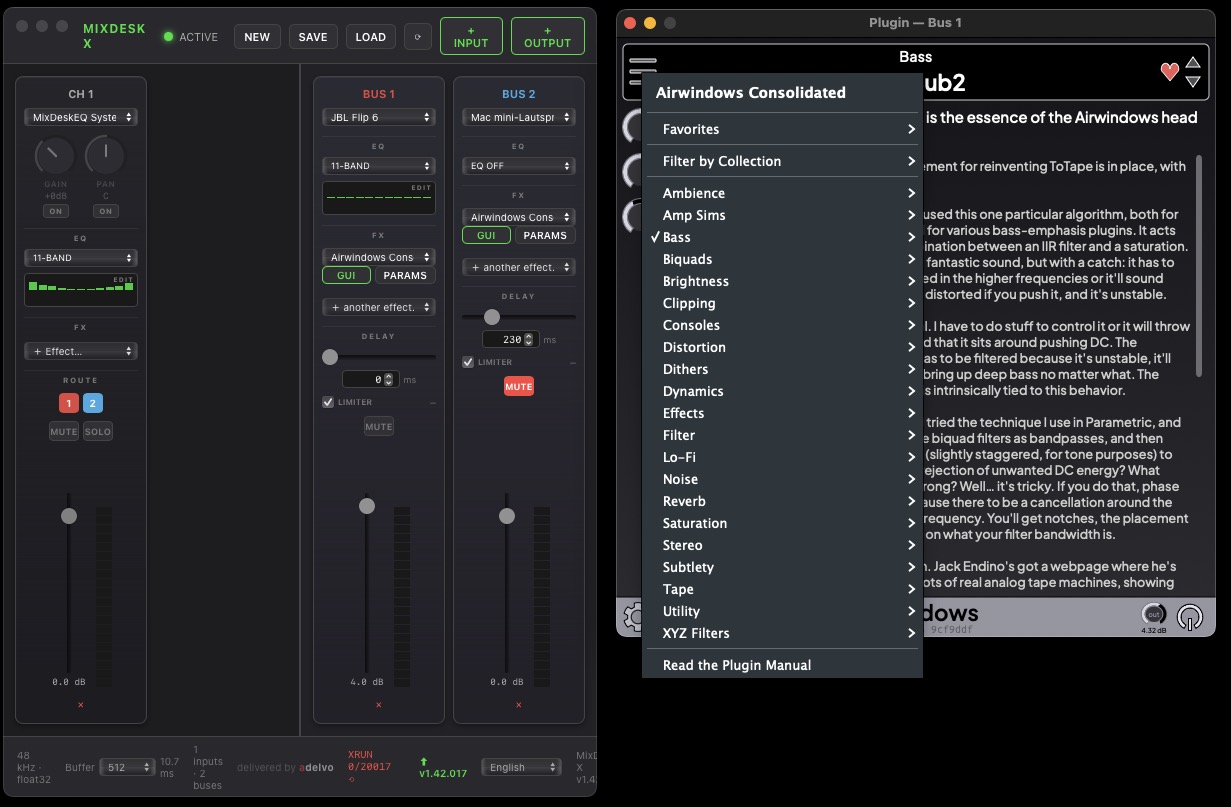Screen dimensions: 1231x807
Task: Open the Bus 1 11-BAND EQ dropdown
Action: (379, 166)
